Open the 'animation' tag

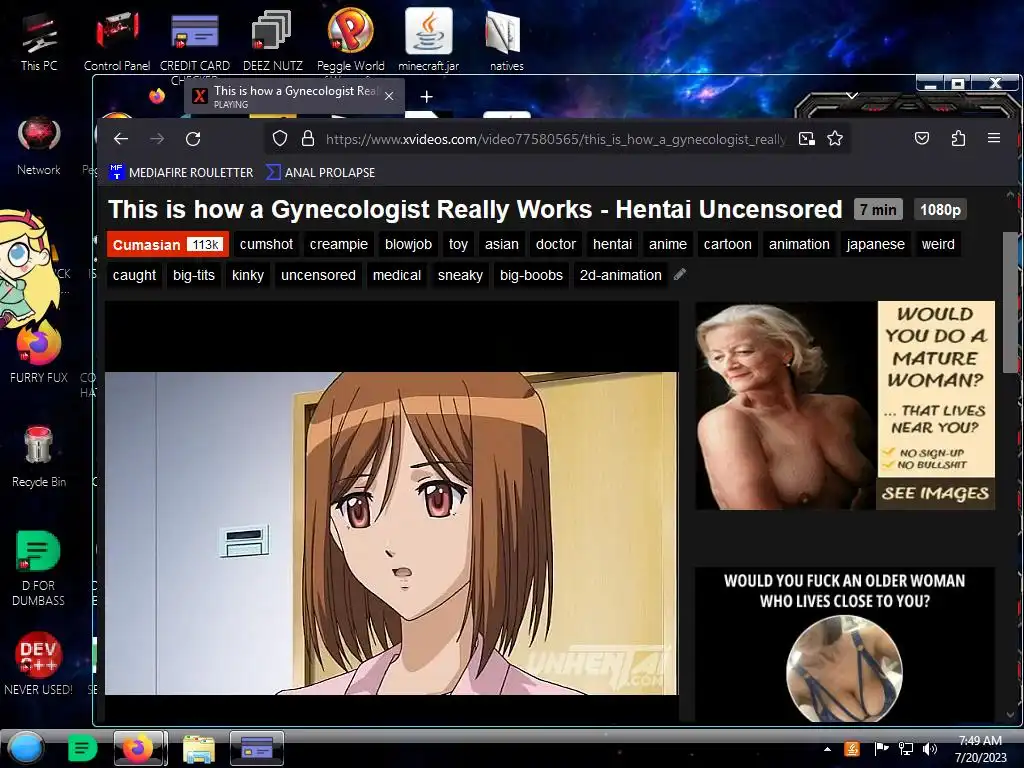pyautogui.click(x=799, y=244)
